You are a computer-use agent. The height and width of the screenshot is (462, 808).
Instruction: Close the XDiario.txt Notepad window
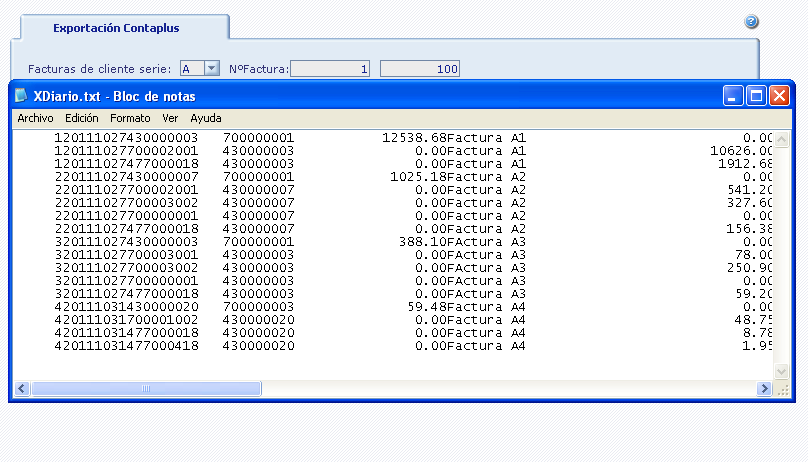coord(779,96)
